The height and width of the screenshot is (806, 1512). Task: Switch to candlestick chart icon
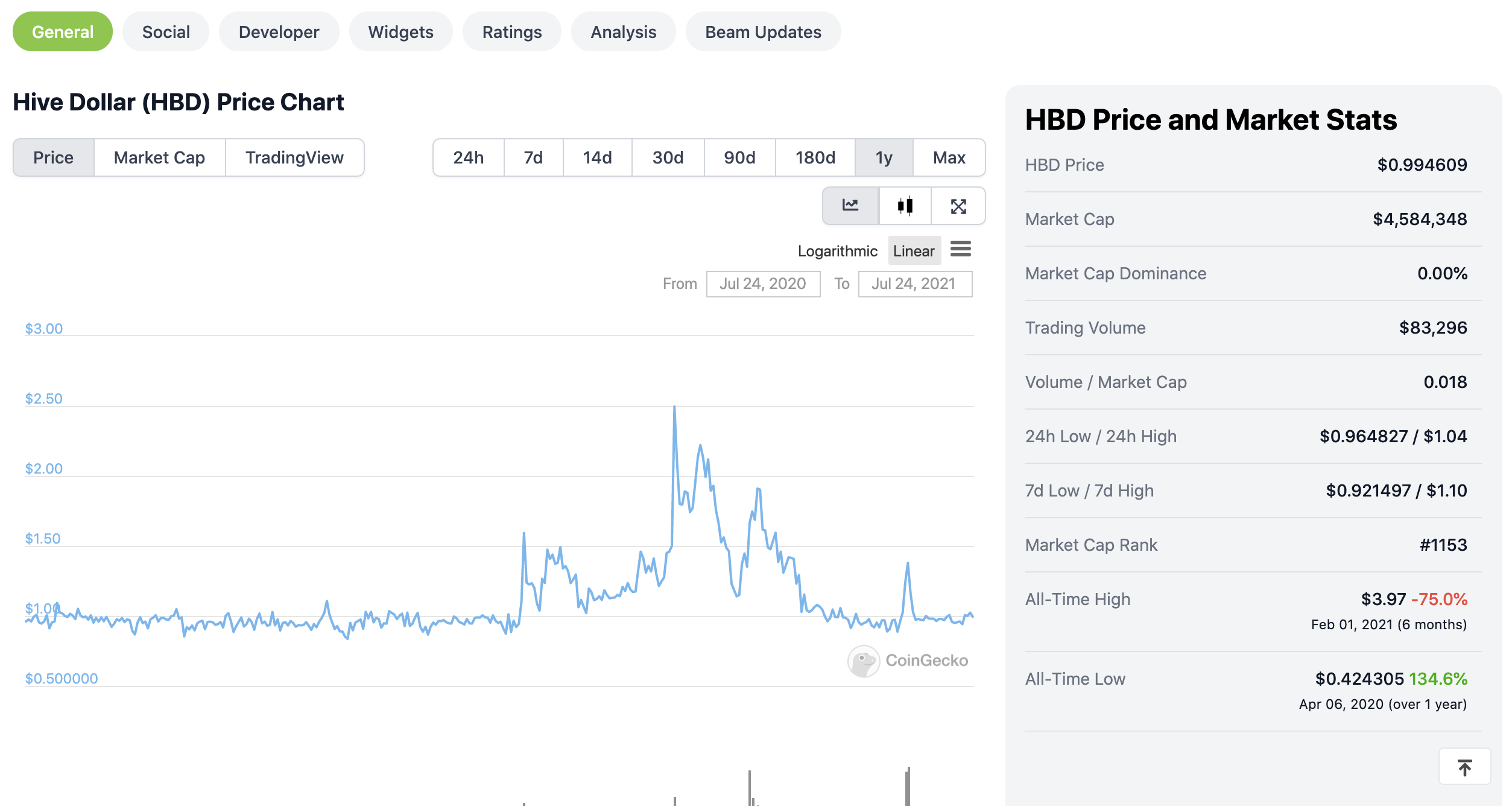click(905, 206)
